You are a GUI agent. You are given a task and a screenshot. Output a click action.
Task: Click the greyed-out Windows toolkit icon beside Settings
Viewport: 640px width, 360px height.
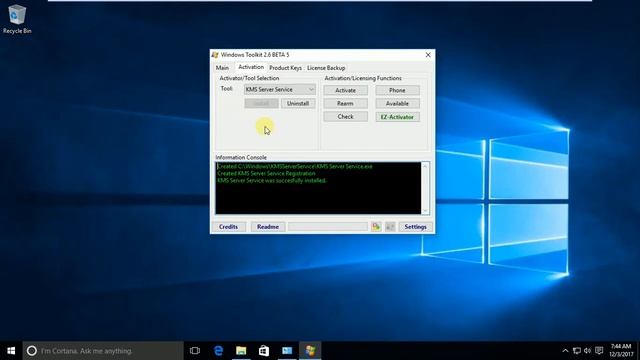[x=390, y=227]
